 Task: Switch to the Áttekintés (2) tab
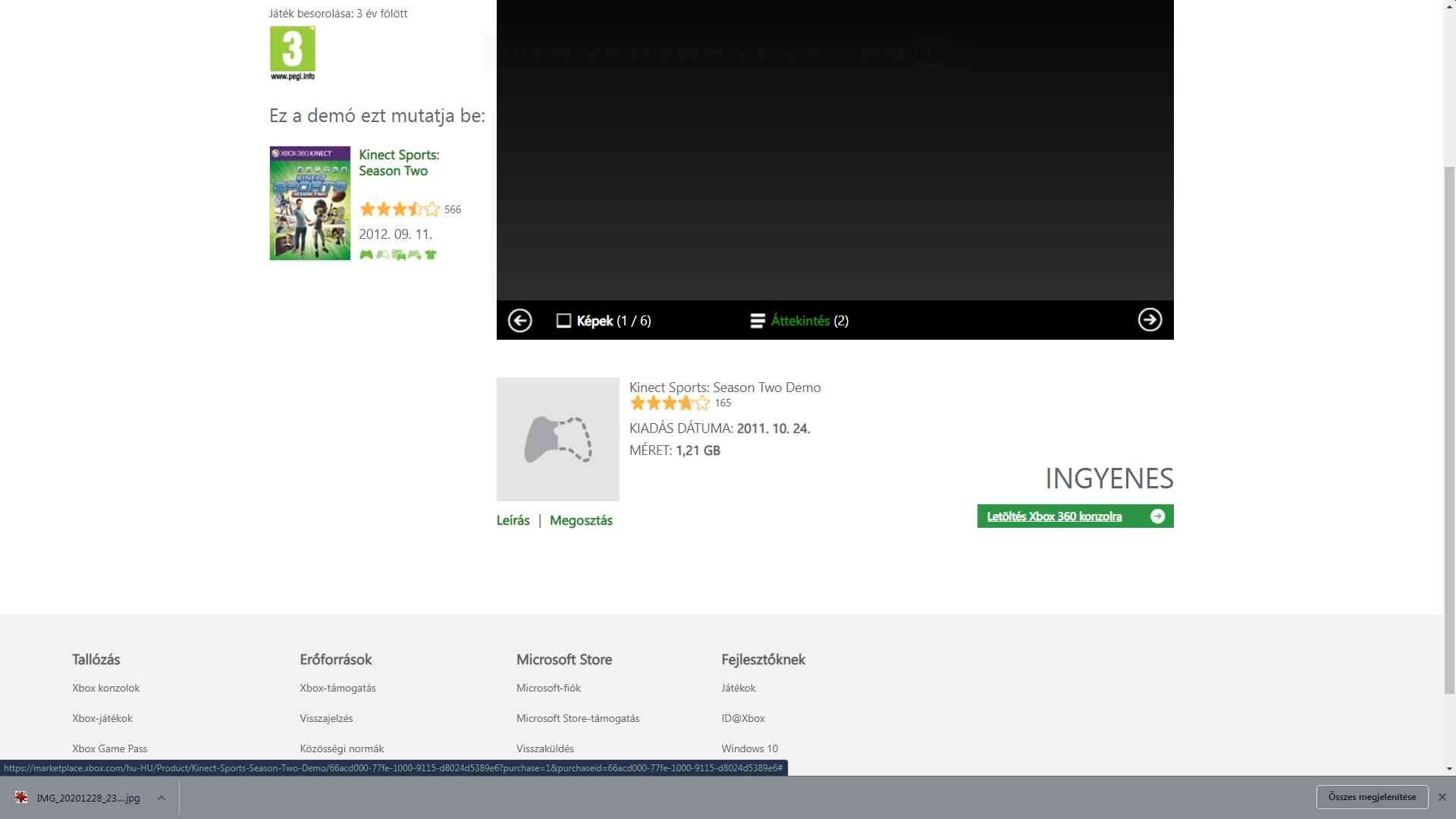[x=799, y=321]
